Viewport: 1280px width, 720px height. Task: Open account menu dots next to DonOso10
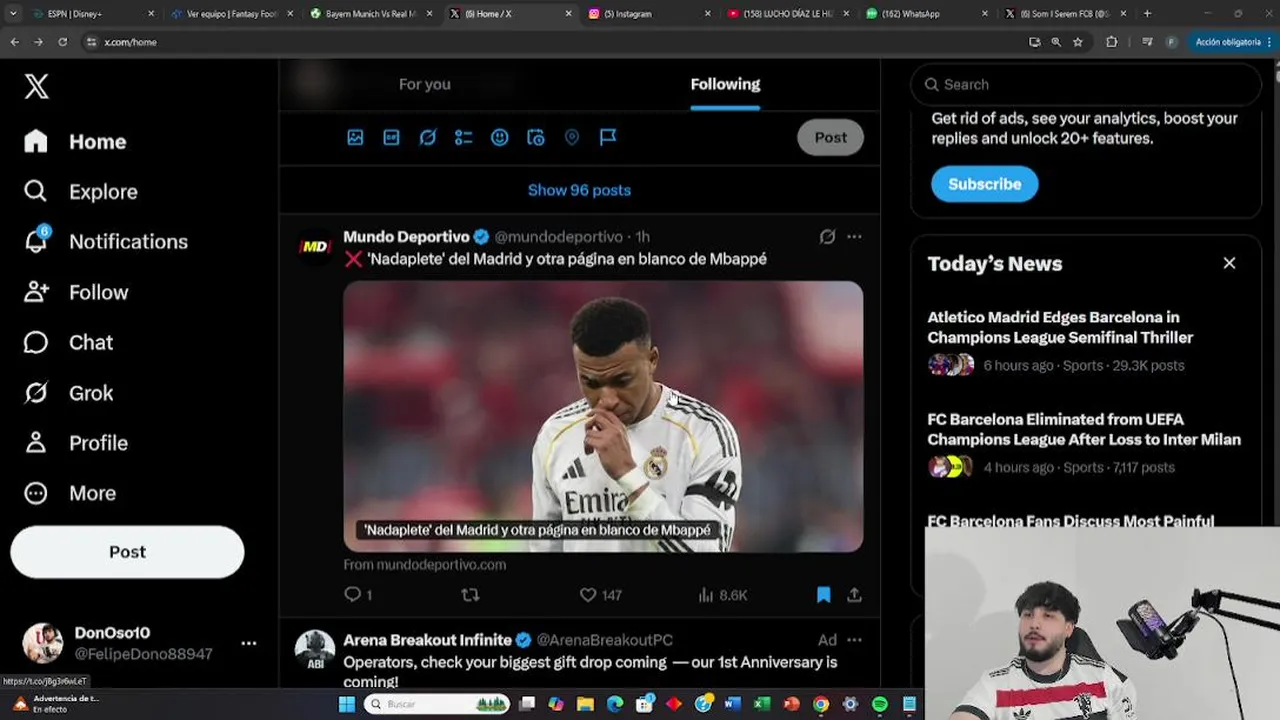[x=248, y=643]
